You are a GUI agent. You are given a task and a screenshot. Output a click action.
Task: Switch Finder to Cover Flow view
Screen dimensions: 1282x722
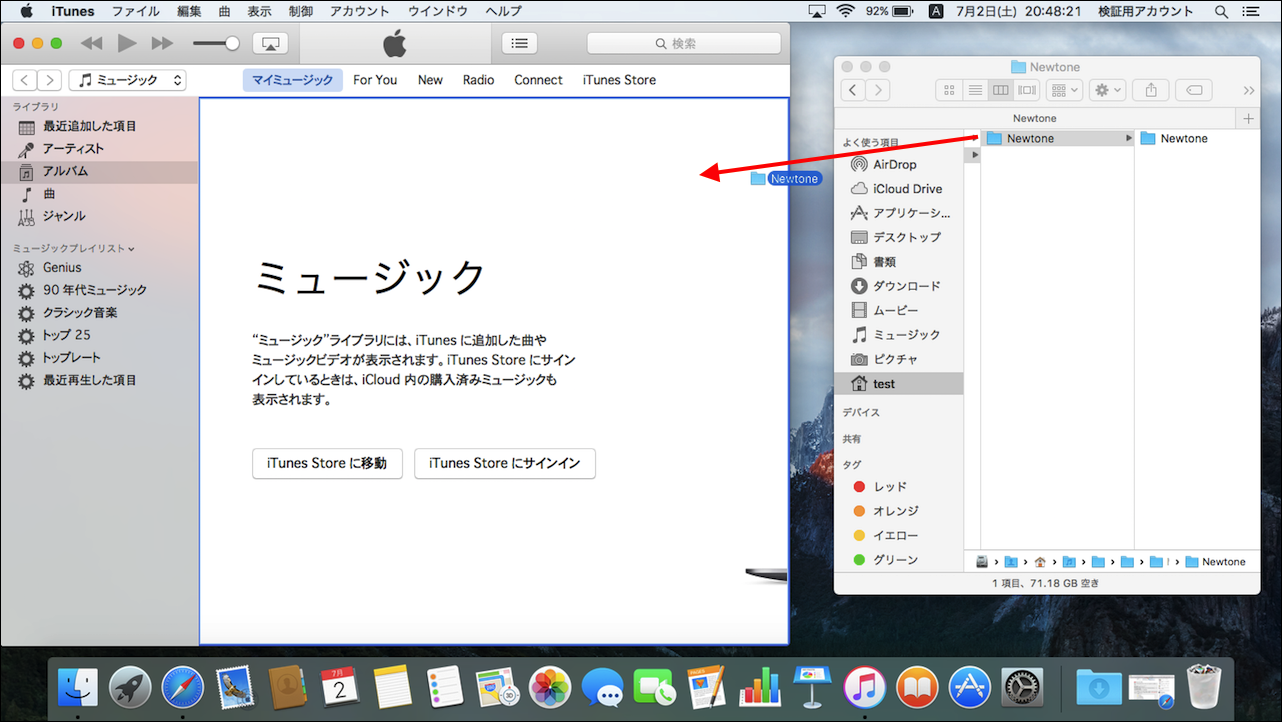pos(1027,90)
